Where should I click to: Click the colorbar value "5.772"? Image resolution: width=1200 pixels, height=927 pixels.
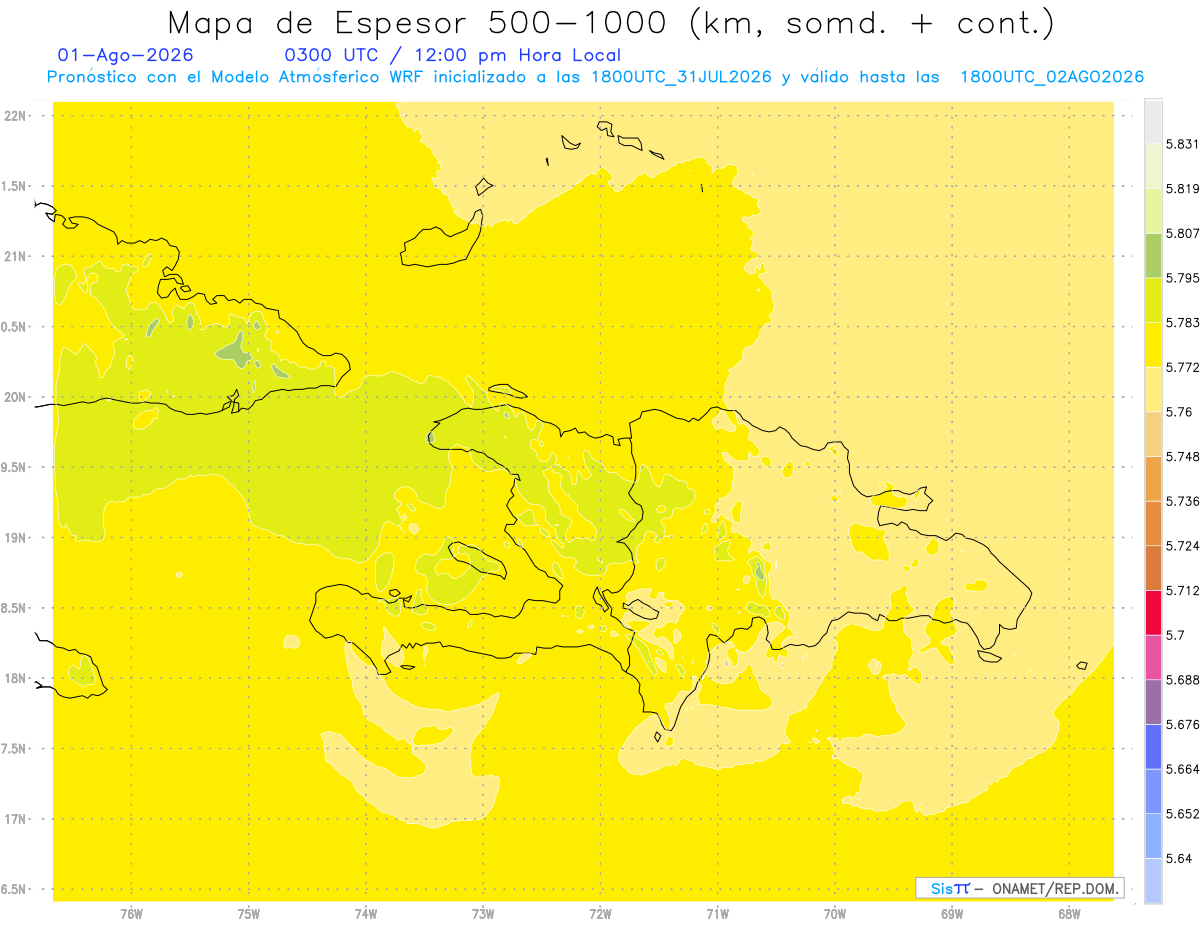coord(1182,367)
